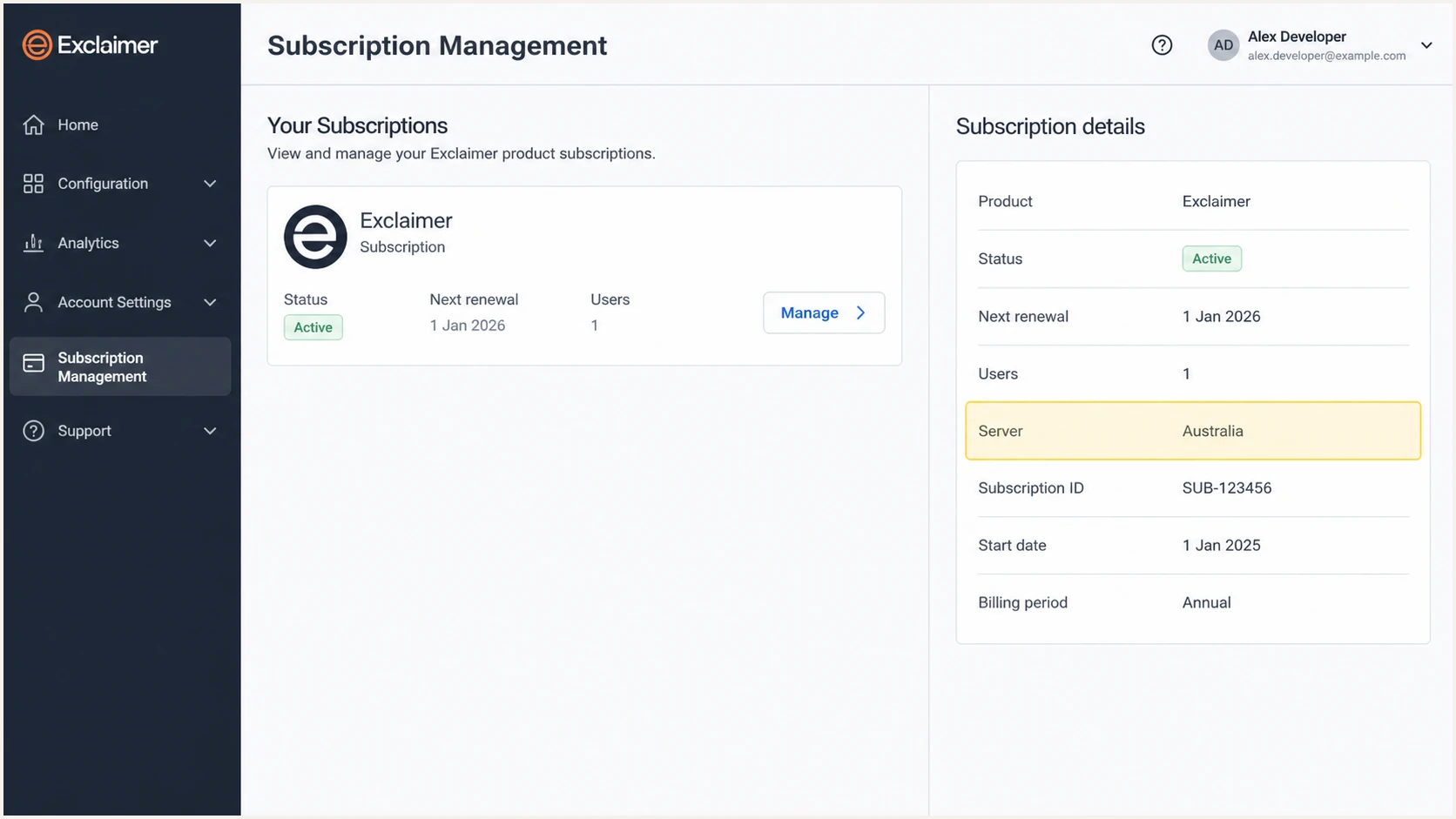
Task: Click the 'Billing period' label
Action: [1022, 603]
